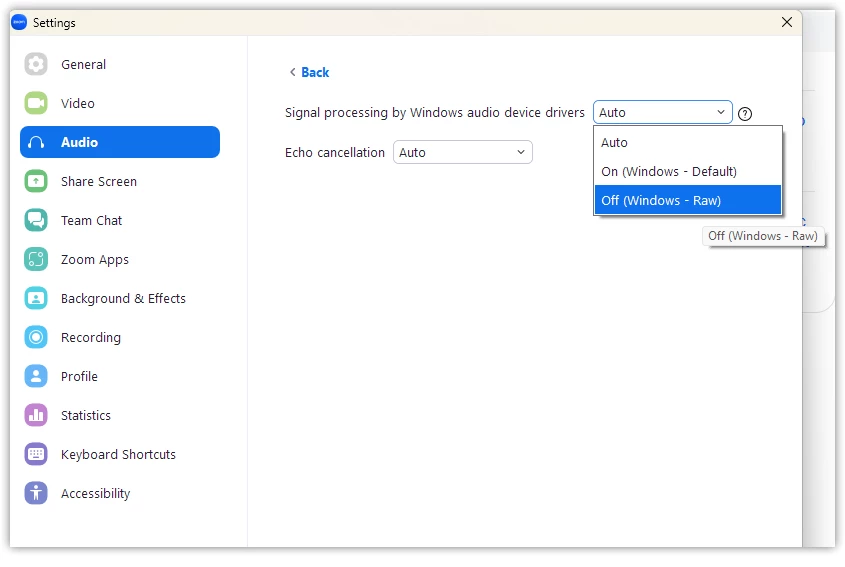
Task: Open the Echo cancellation dropdown
Action: 462,153
